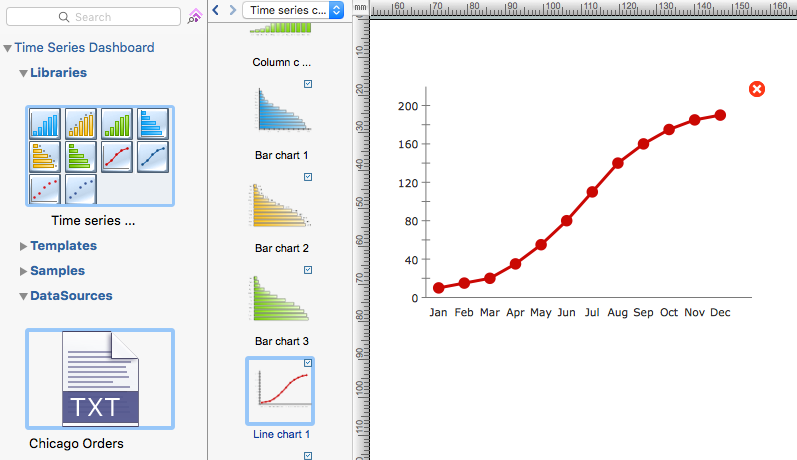Image resolution: width=797 pixels, height=460 pixels.
Task: Collapse the Time Series Dashboard tree node
Action: [x=7, y=48]
